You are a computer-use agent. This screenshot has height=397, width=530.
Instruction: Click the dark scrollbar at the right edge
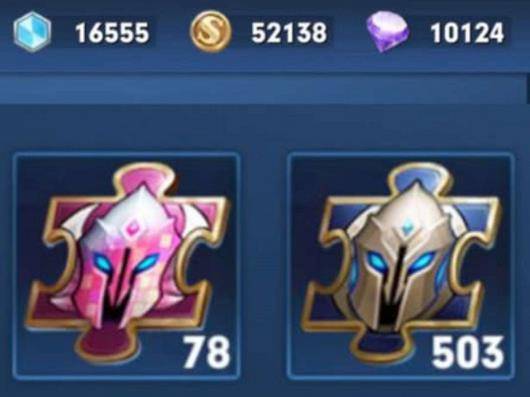[528, 89]
